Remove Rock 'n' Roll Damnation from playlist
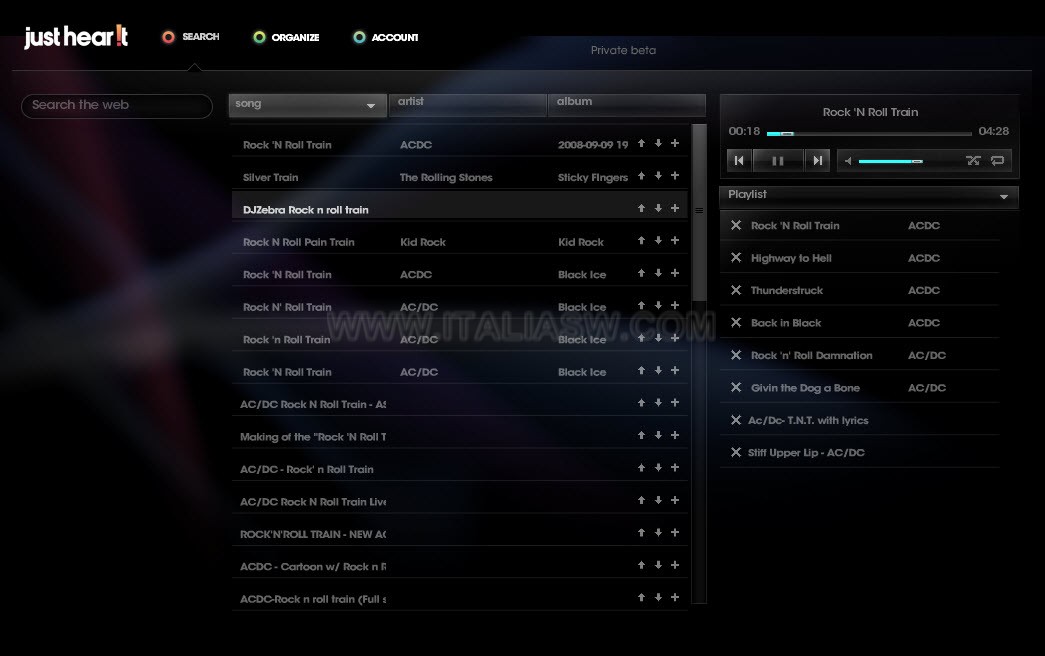 click(736, 355)
